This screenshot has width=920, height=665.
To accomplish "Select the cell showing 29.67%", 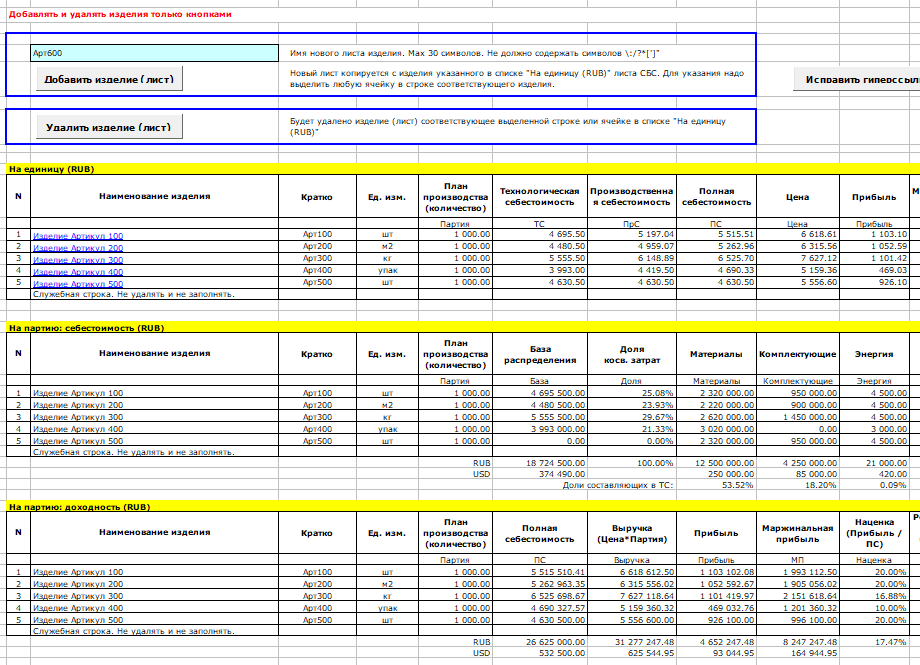I will tap(631, 417).
